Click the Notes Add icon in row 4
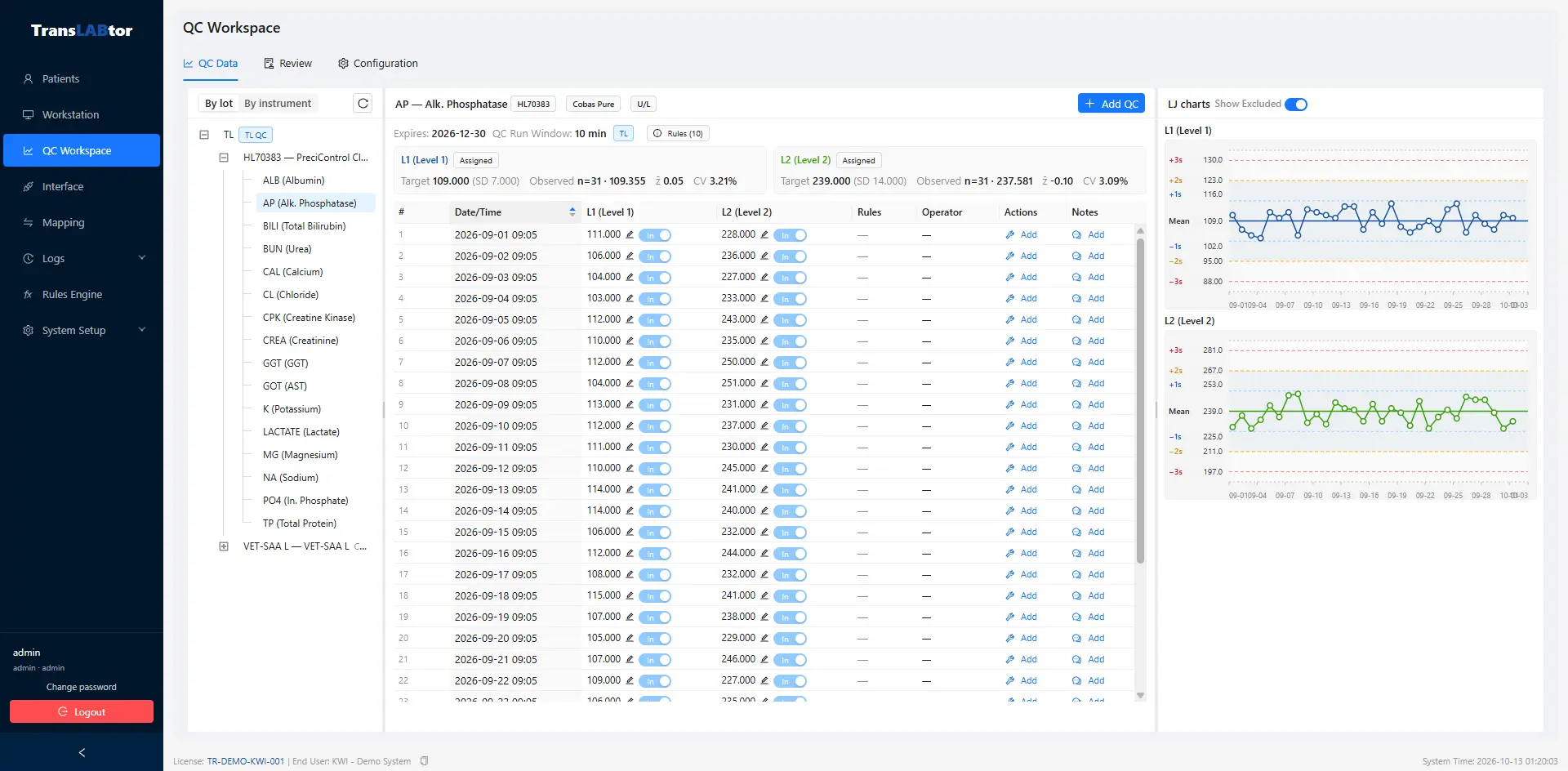 (x=1077, y=298)
